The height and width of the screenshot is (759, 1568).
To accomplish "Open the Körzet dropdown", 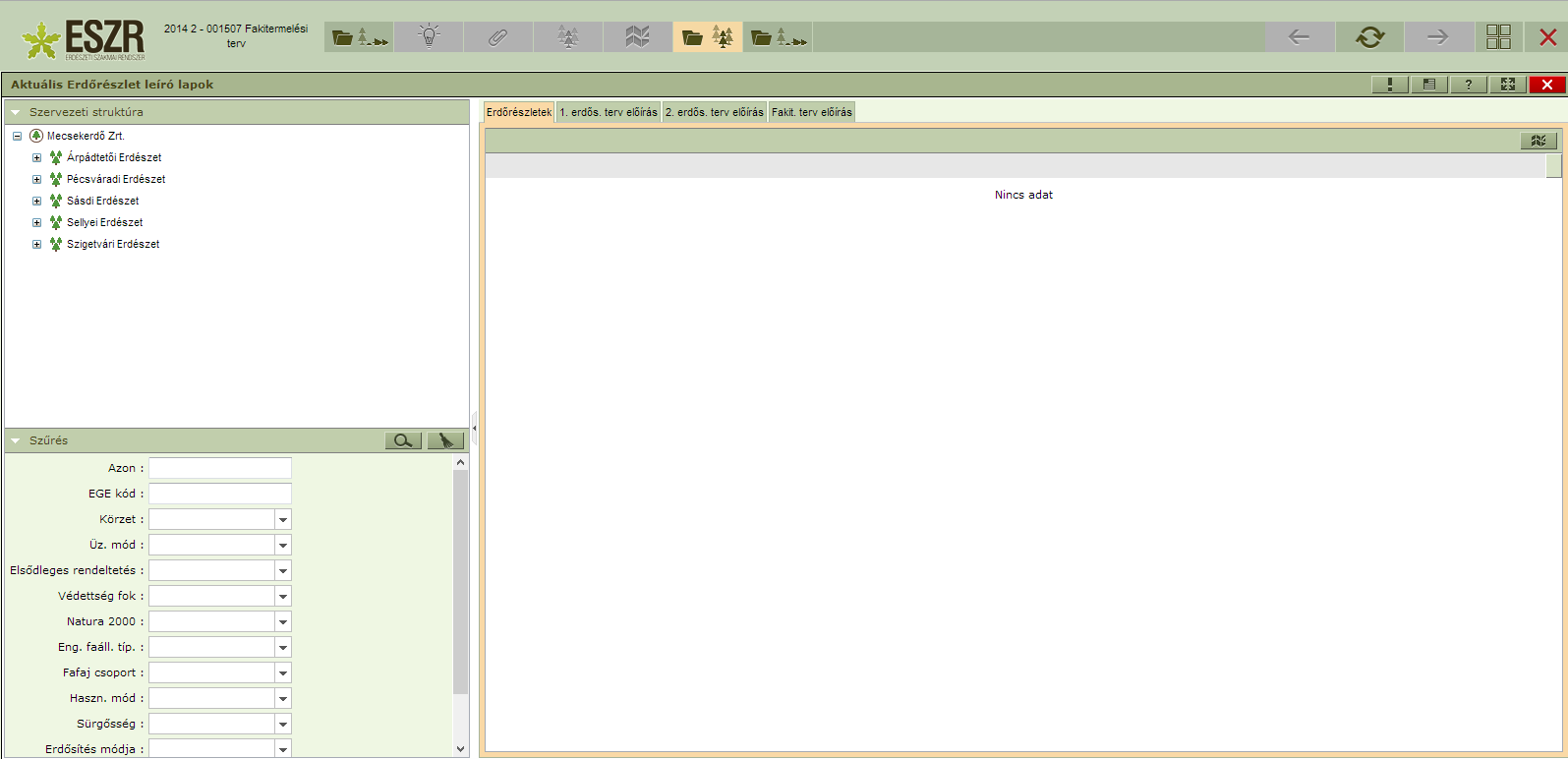I will (x=283, y=519).
